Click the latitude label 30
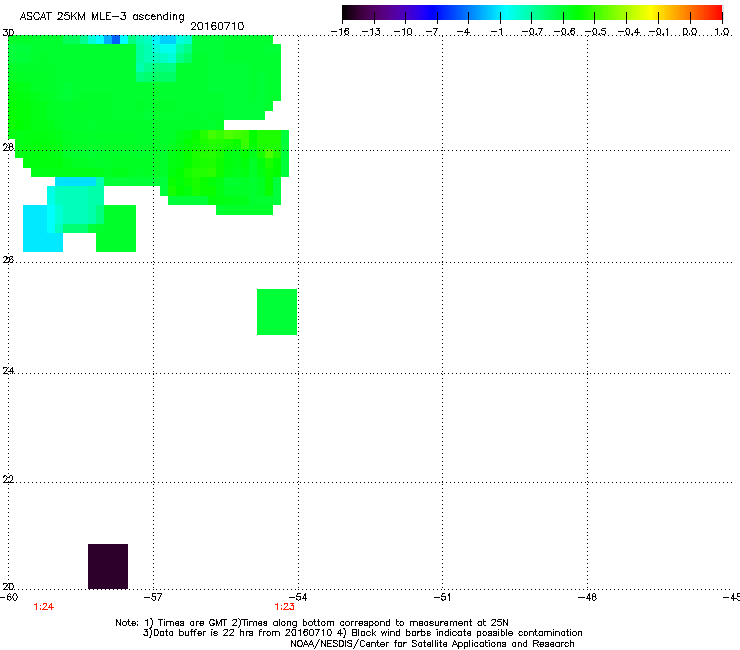The image size is (740, 650). (x=8, y=33)
